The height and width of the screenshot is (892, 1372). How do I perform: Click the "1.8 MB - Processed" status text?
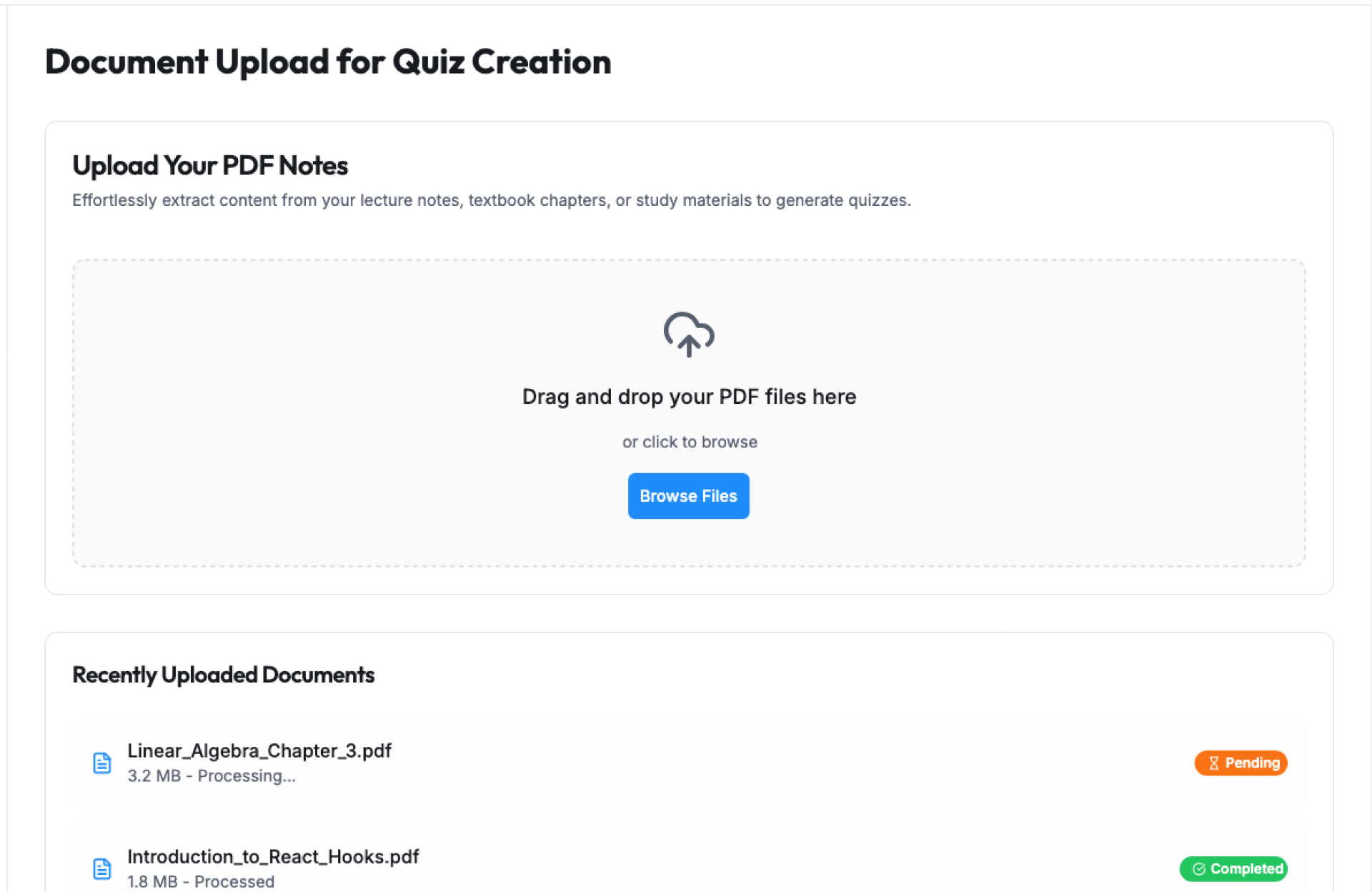tap(201, 881)
